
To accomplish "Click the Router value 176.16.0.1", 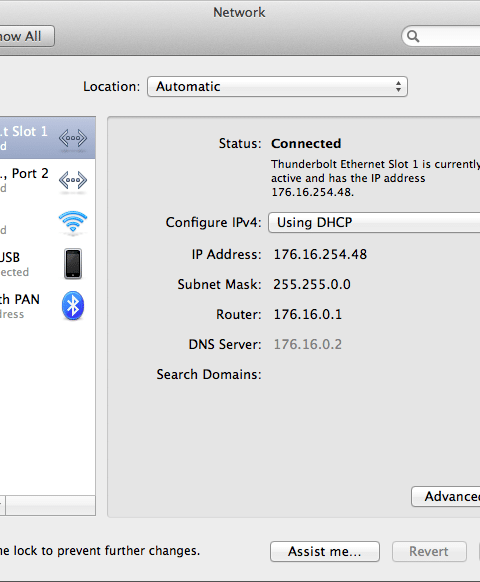I will click(x=308, y=314).
